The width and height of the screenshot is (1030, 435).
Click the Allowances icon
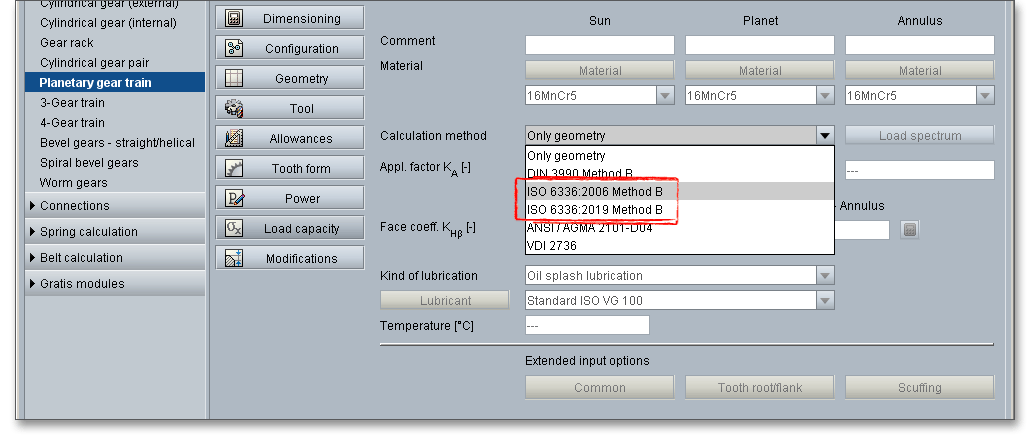click(235, 138)
